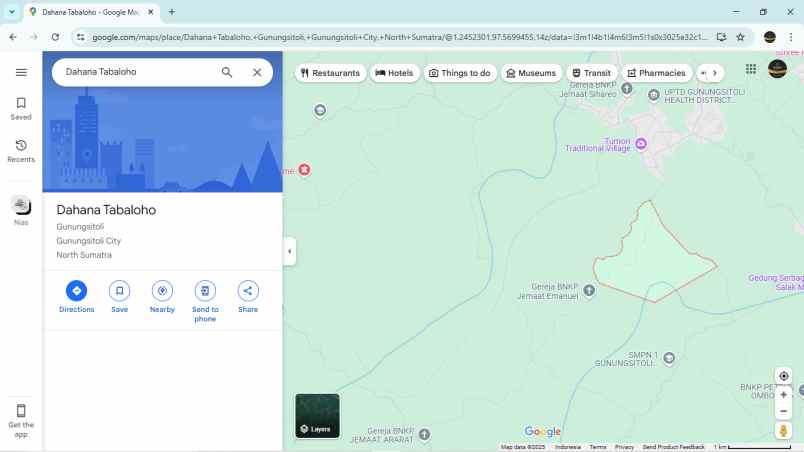
Task: Filter map by Hotels
Action: pos(394,73)
